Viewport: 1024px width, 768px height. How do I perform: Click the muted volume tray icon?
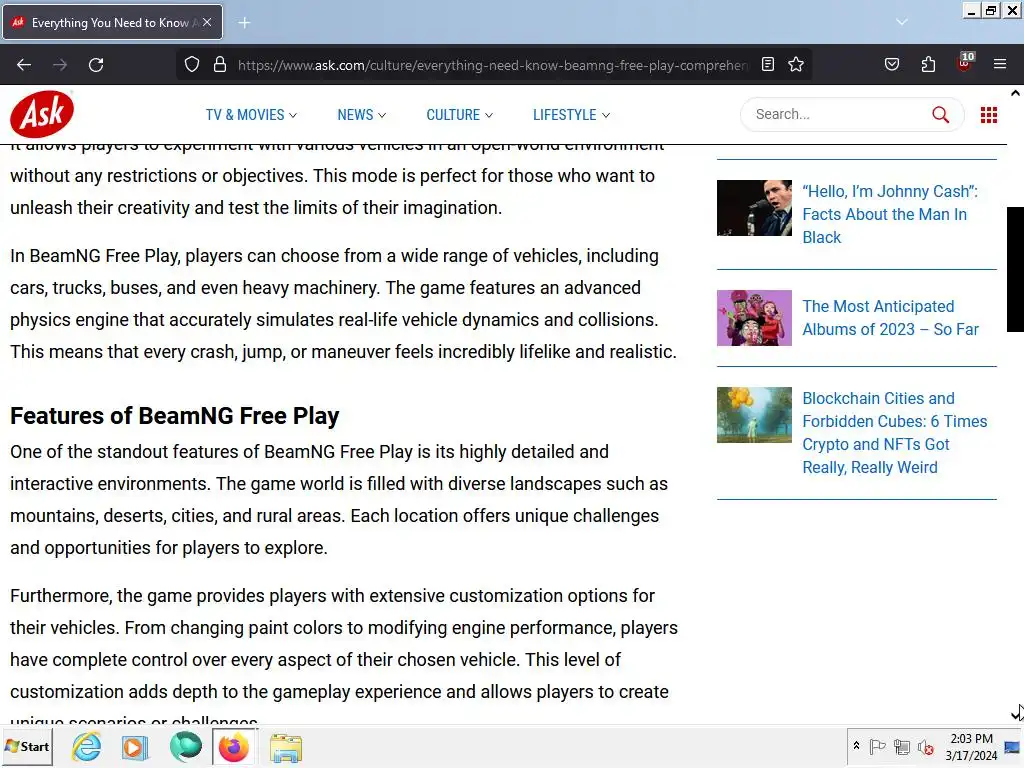pos(925,746)
